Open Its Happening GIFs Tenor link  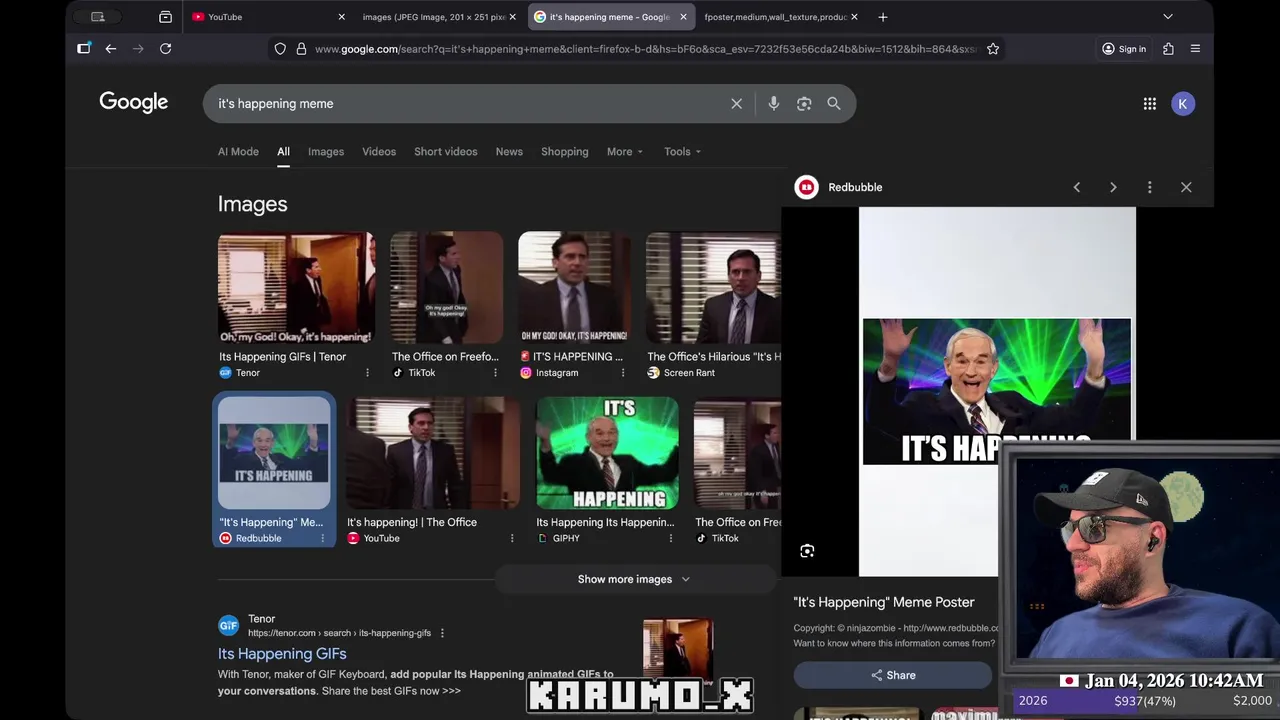282,654
